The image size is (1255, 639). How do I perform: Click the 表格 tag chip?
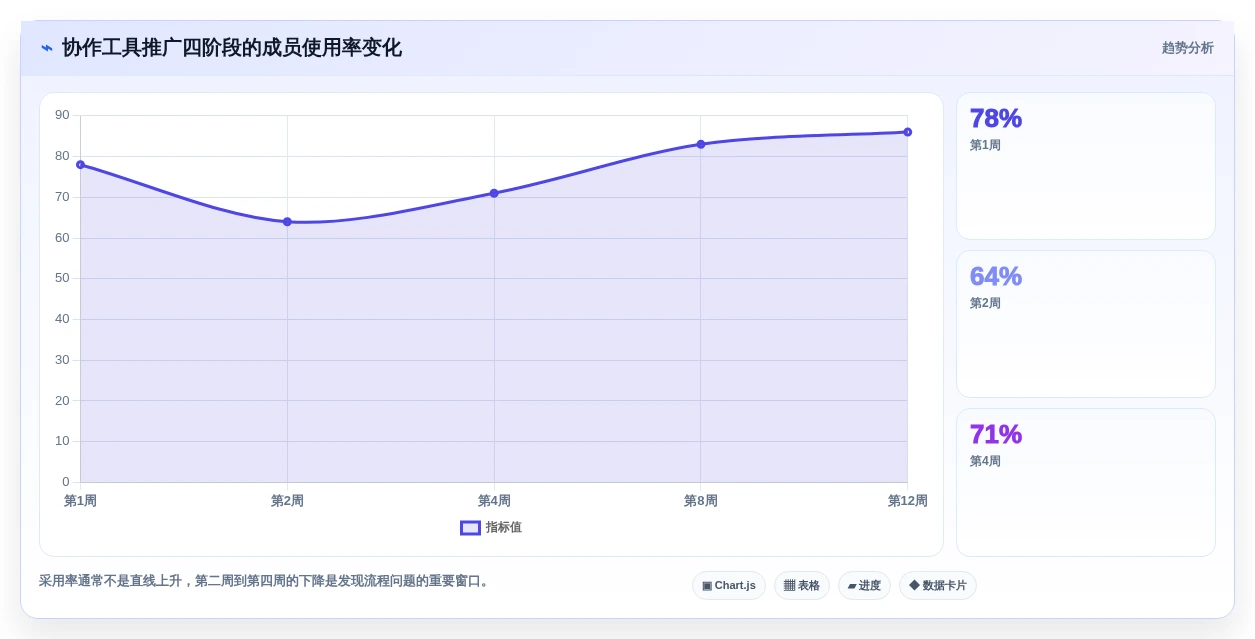click(x=802, y=586)
